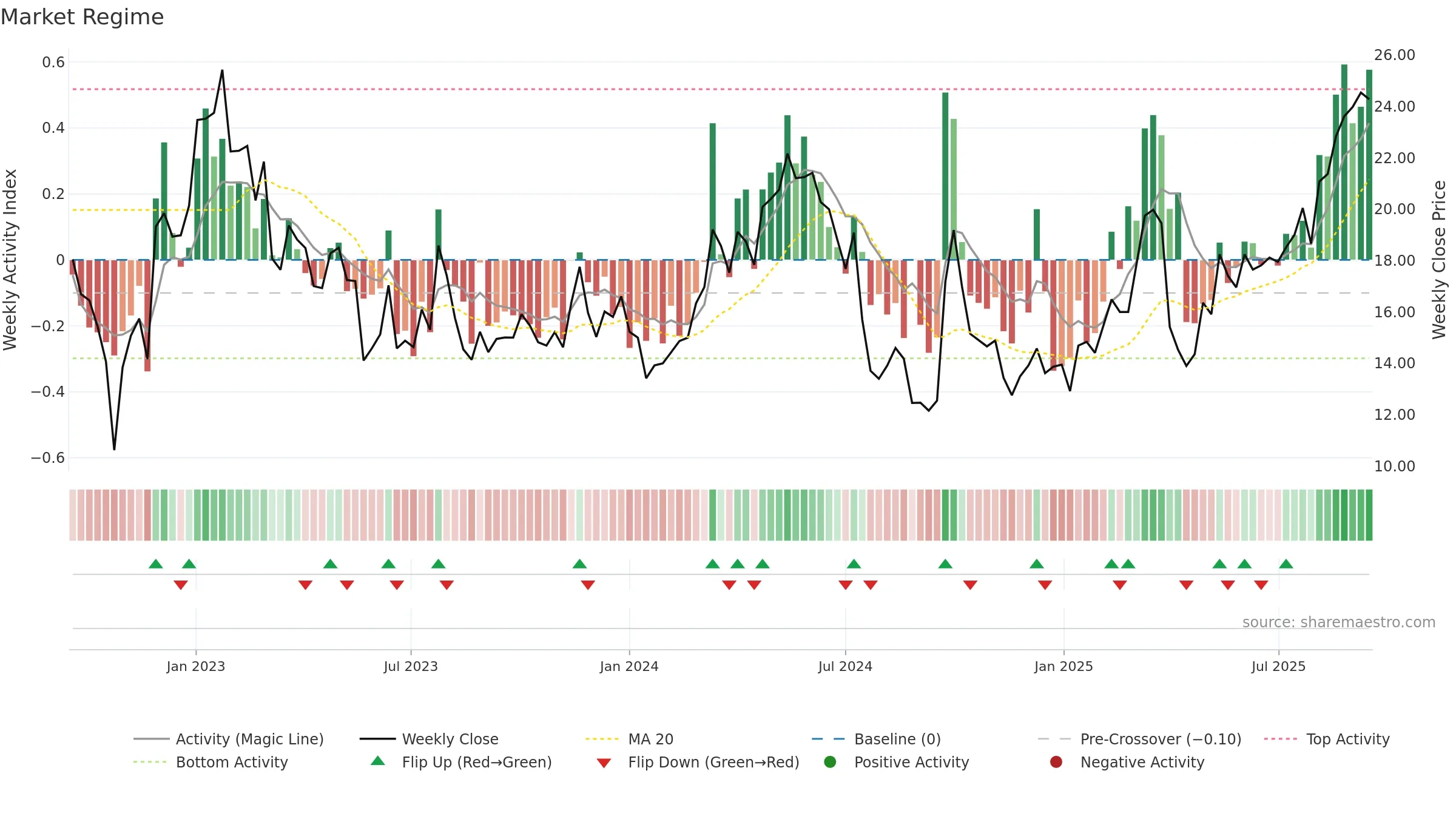The width and height of the screenshot is (1456, 819).
Task: Click the 22.00 price axis value
Action: coord(1394,158)
